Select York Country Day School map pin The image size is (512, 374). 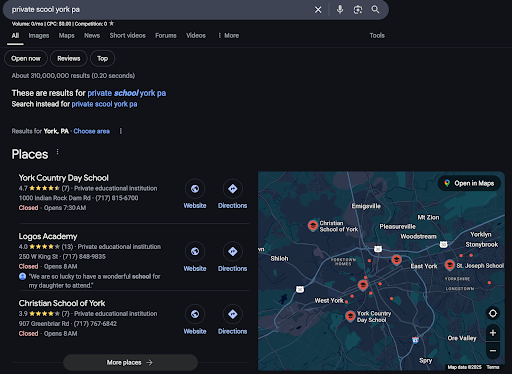click(x=350, y=316)
